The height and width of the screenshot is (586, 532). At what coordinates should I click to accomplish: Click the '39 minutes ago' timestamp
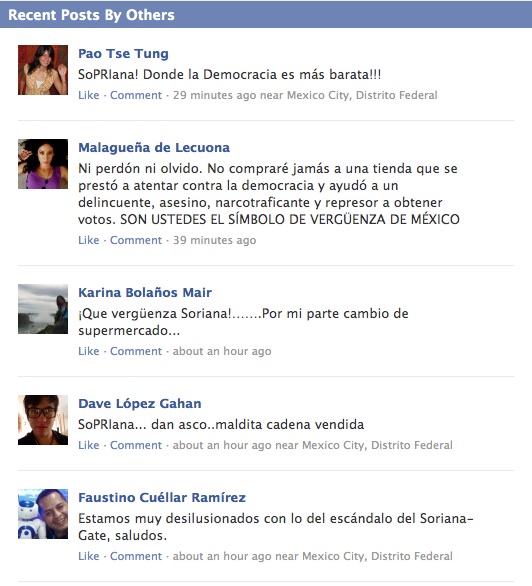[x=214, y=240]
